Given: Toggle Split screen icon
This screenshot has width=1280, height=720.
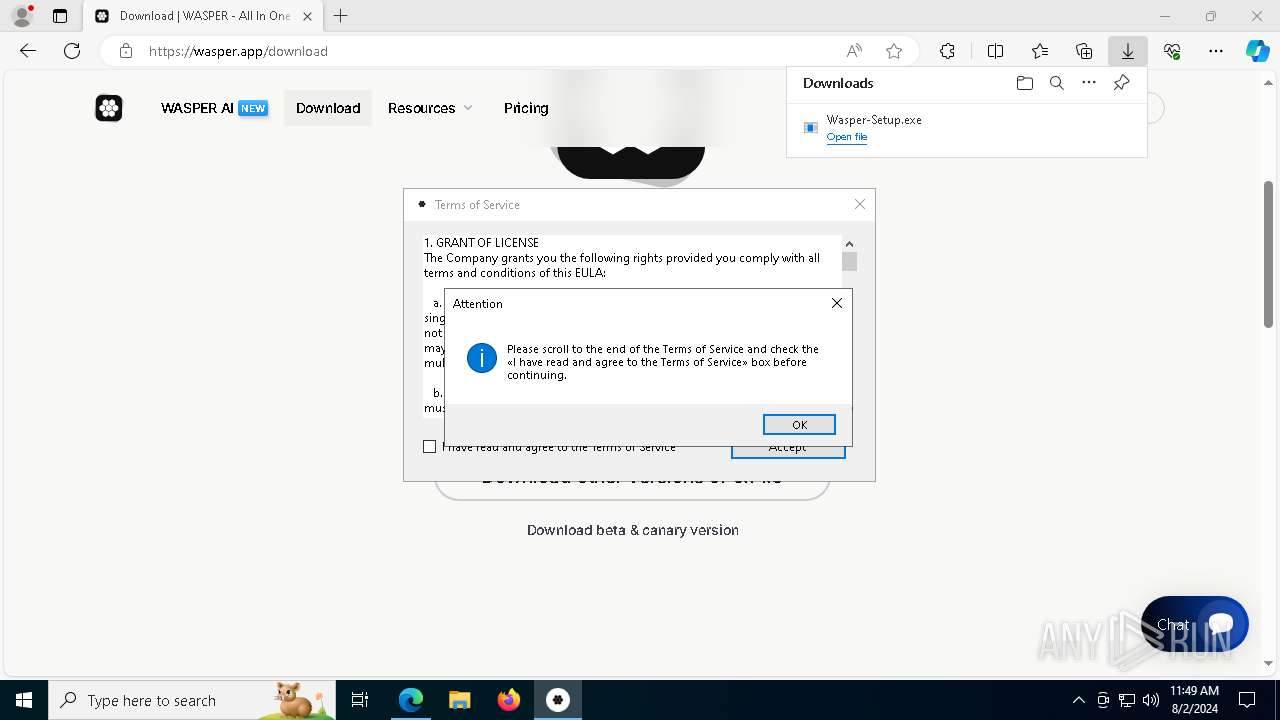Looking at the screenshot, I should (995, 51).
